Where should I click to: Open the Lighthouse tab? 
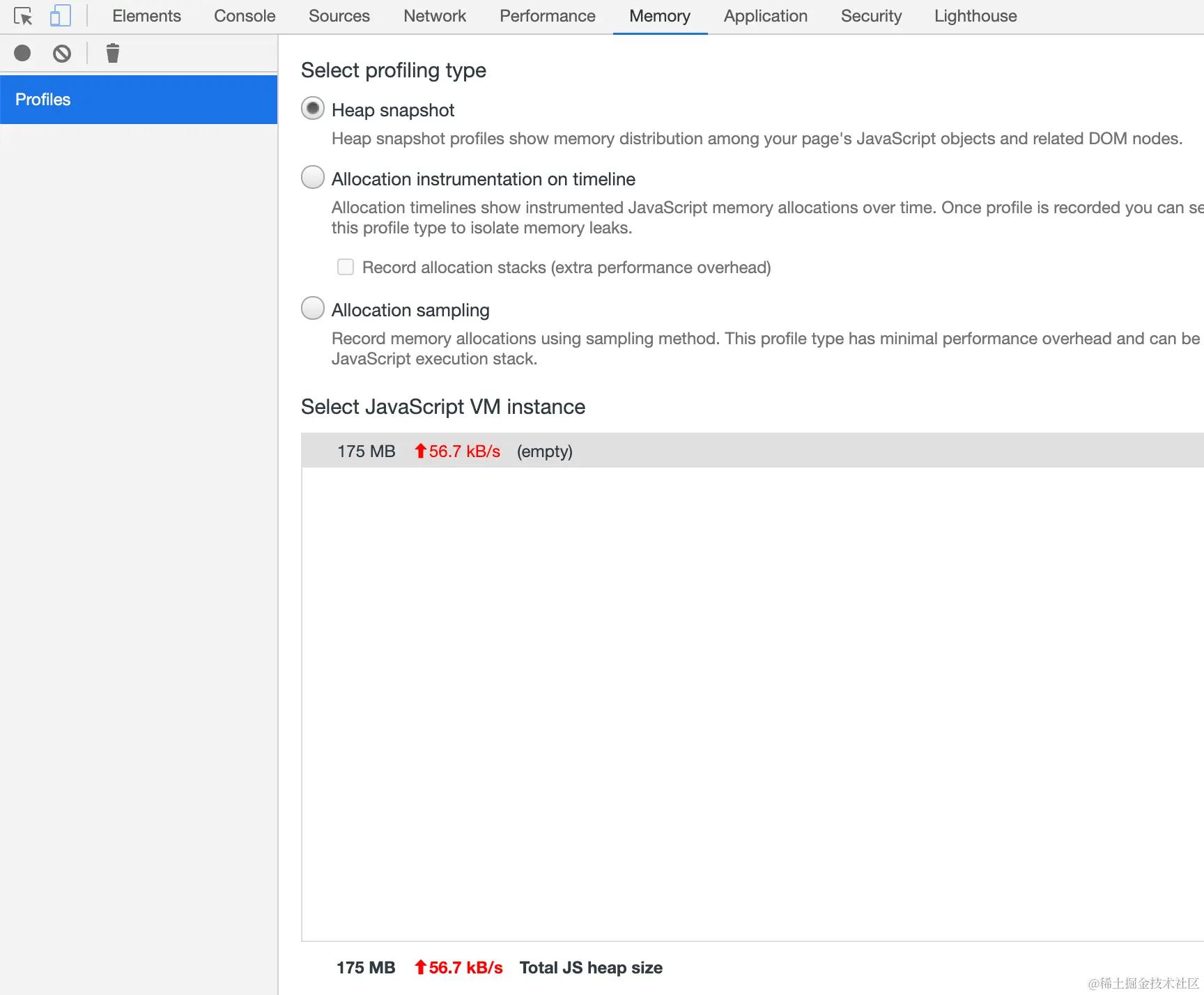[x=975, y=16]
